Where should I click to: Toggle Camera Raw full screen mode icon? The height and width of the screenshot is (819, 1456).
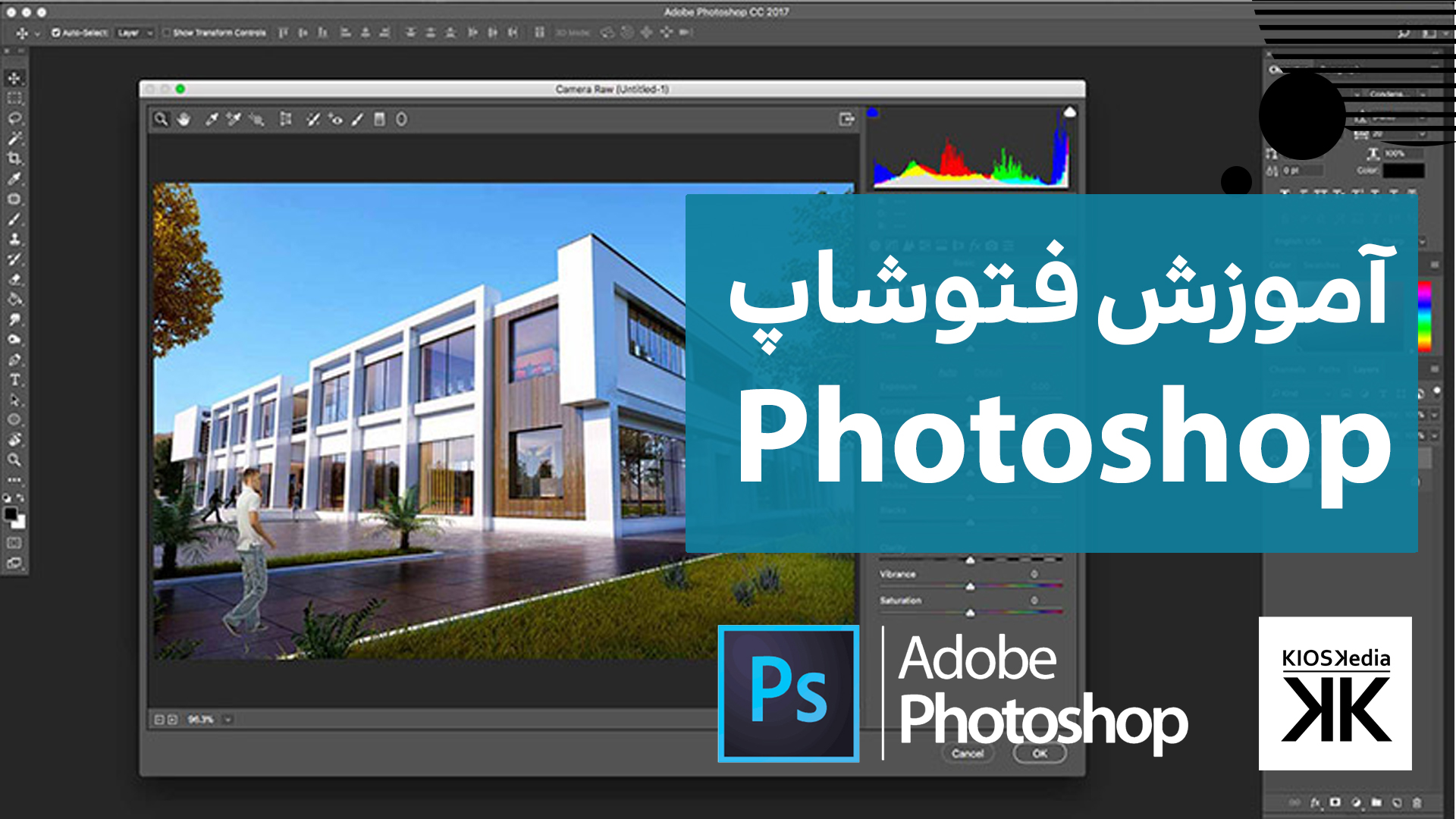847,119
